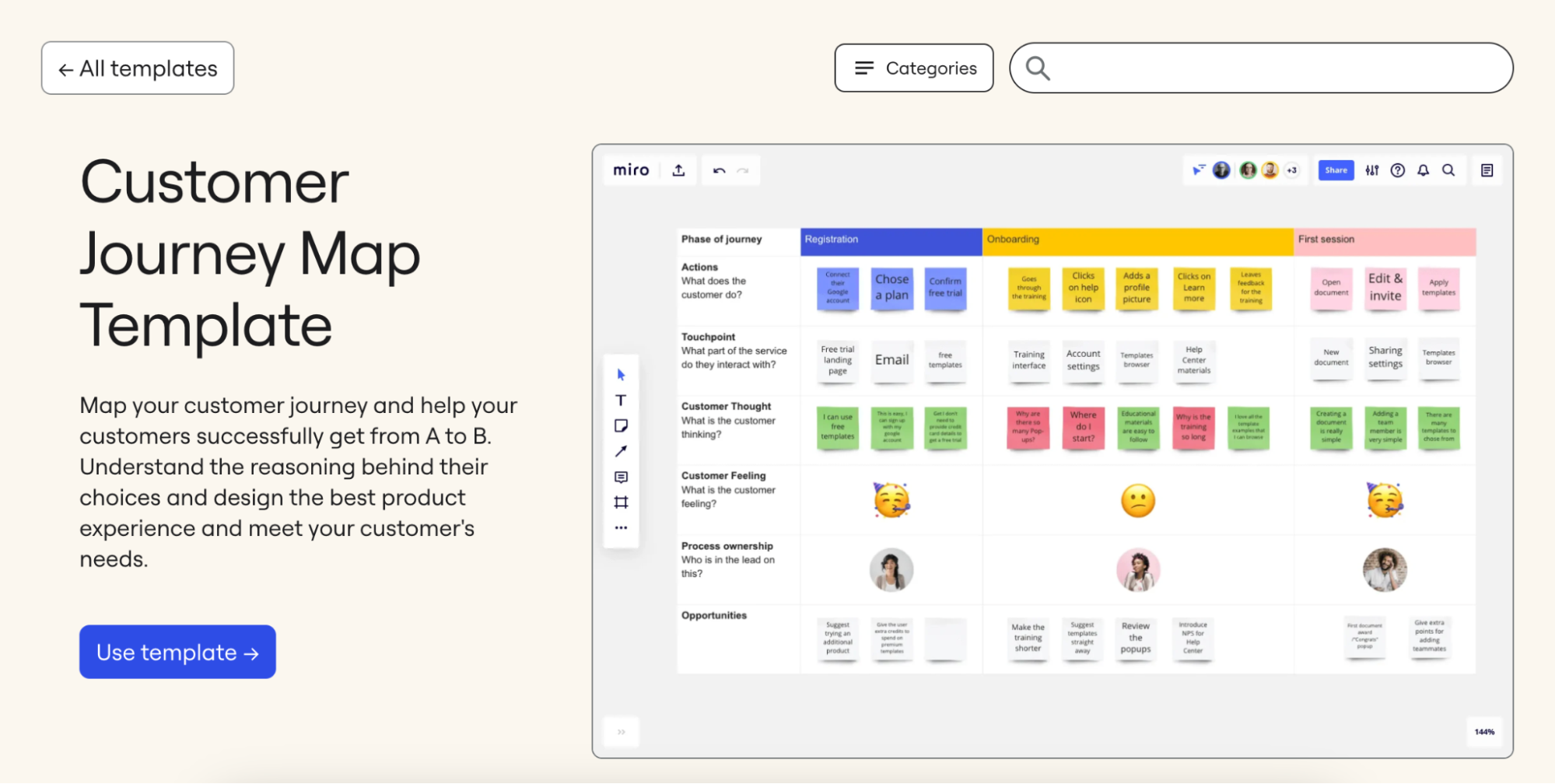Viewport: 1555px width, 784px height.
Task: Select the Text tool
Action: pyautogui.click(x=621, y=401)
